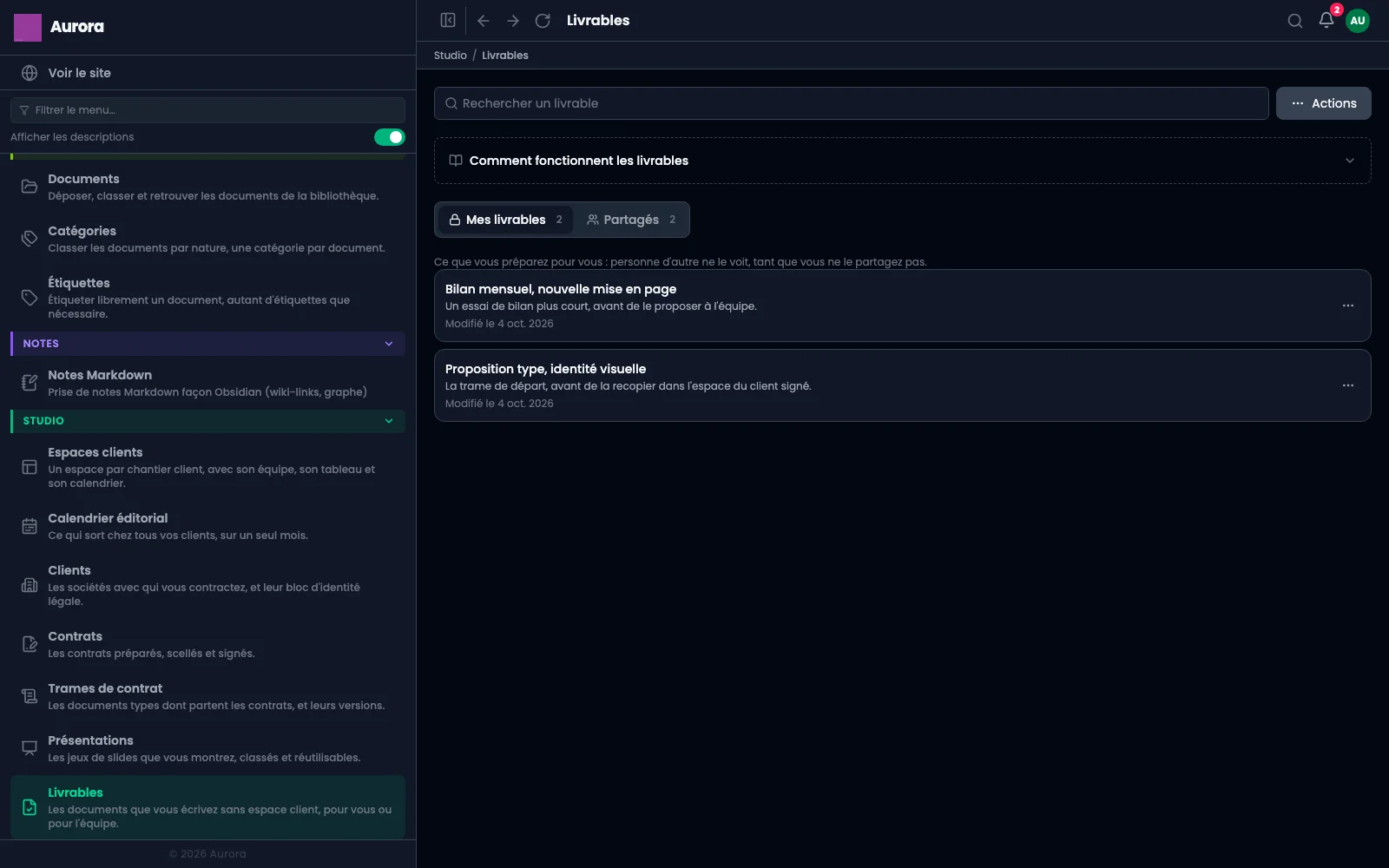This screenshot has height=868, width=1389.
Task: Click the Contrats menu label
Action: coord(75,636)
